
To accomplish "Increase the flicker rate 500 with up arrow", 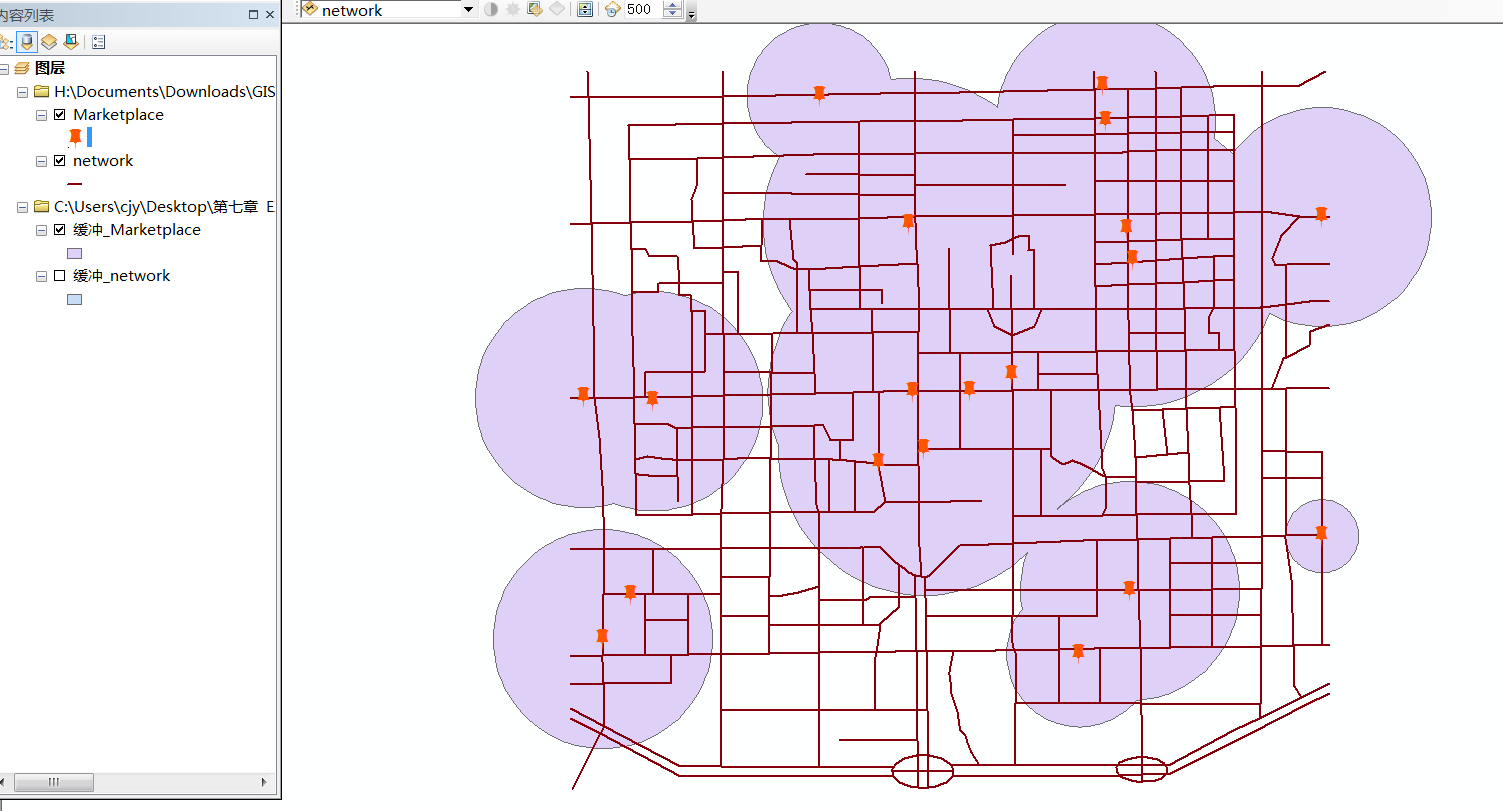I will 673,6.
